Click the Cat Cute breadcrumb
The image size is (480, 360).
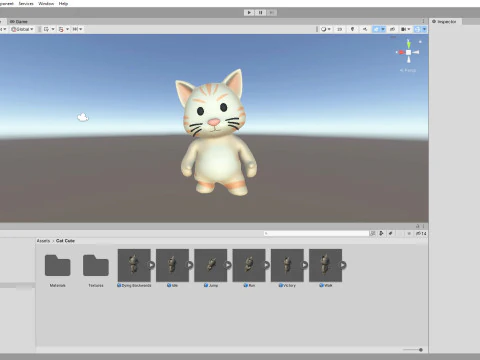(x=65, y=241)
